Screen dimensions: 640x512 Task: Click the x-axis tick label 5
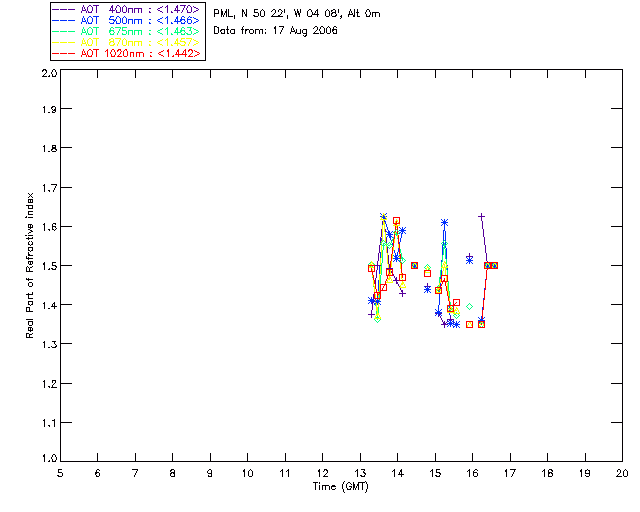pyautogui.click(x=60, y=473)
